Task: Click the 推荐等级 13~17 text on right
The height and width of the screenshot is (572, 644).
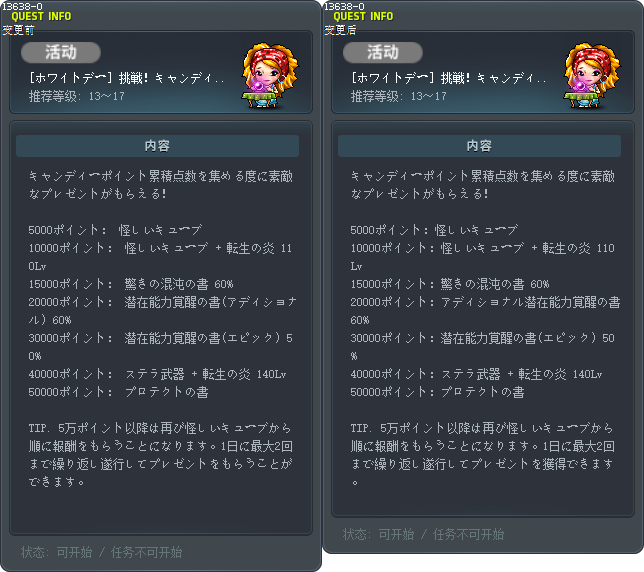Action: (x=399, y=96)
